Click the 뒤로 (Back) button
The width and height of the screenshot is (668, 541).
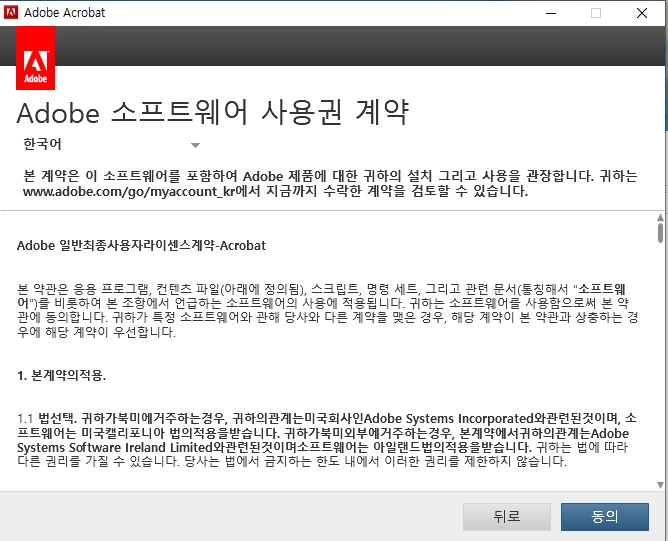click(507, 517)
